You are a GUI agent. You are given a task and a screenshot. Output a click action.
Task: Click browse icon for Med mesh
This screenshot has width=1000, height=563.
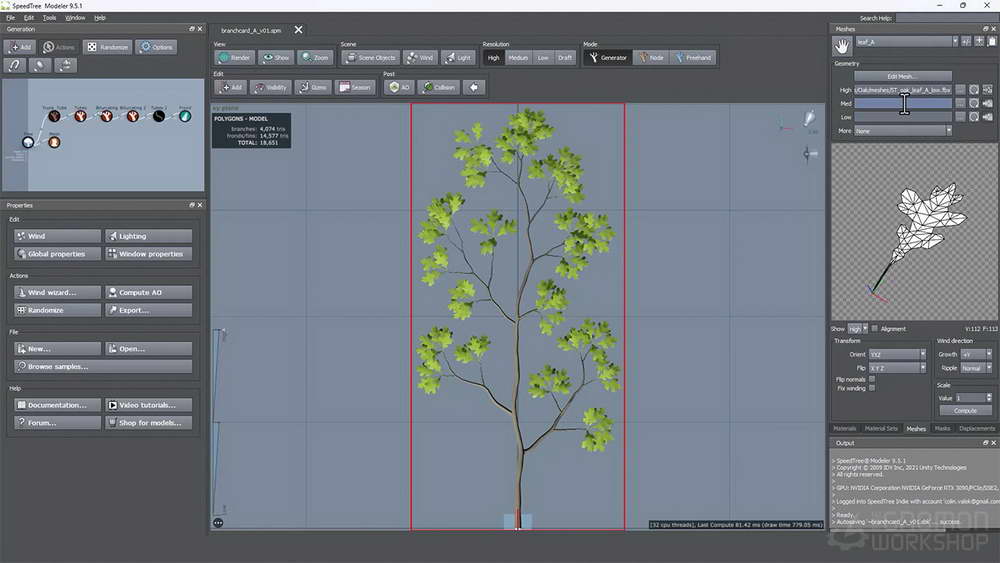960,103
